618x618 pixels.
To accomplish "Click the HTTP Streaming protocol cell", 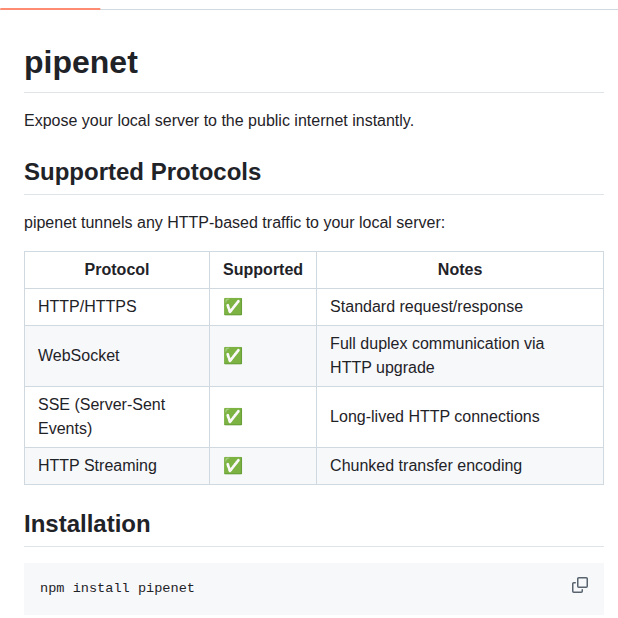I will [x=117, y=465].
